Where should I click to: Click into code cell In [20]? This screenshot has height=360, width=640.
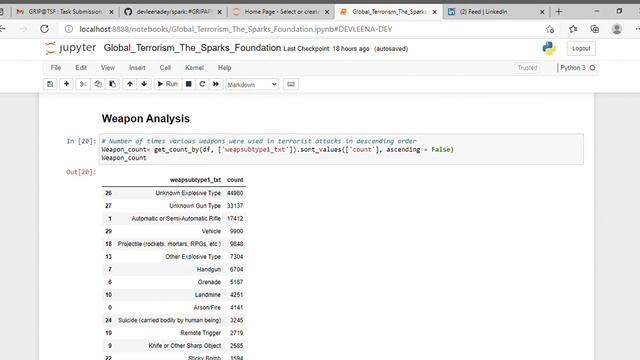(x=341, y=149)
